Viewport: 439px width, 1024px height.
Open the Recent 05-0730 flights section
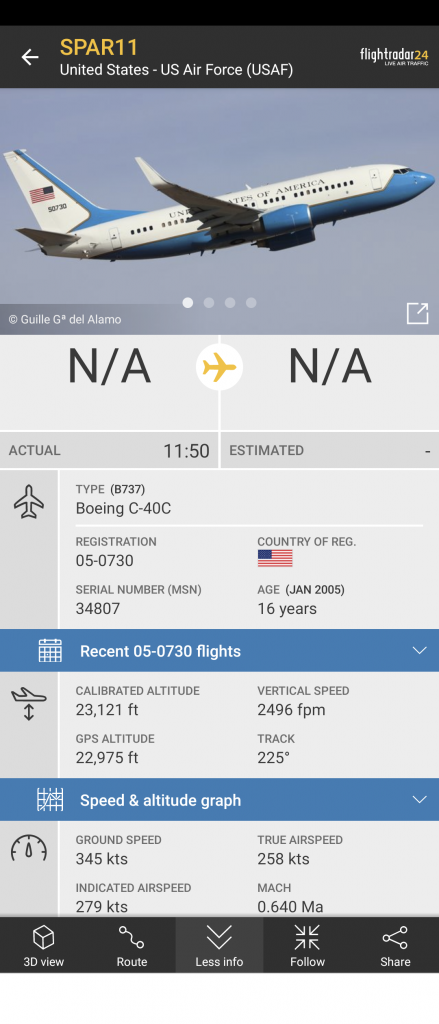click(x=220, y=650)
